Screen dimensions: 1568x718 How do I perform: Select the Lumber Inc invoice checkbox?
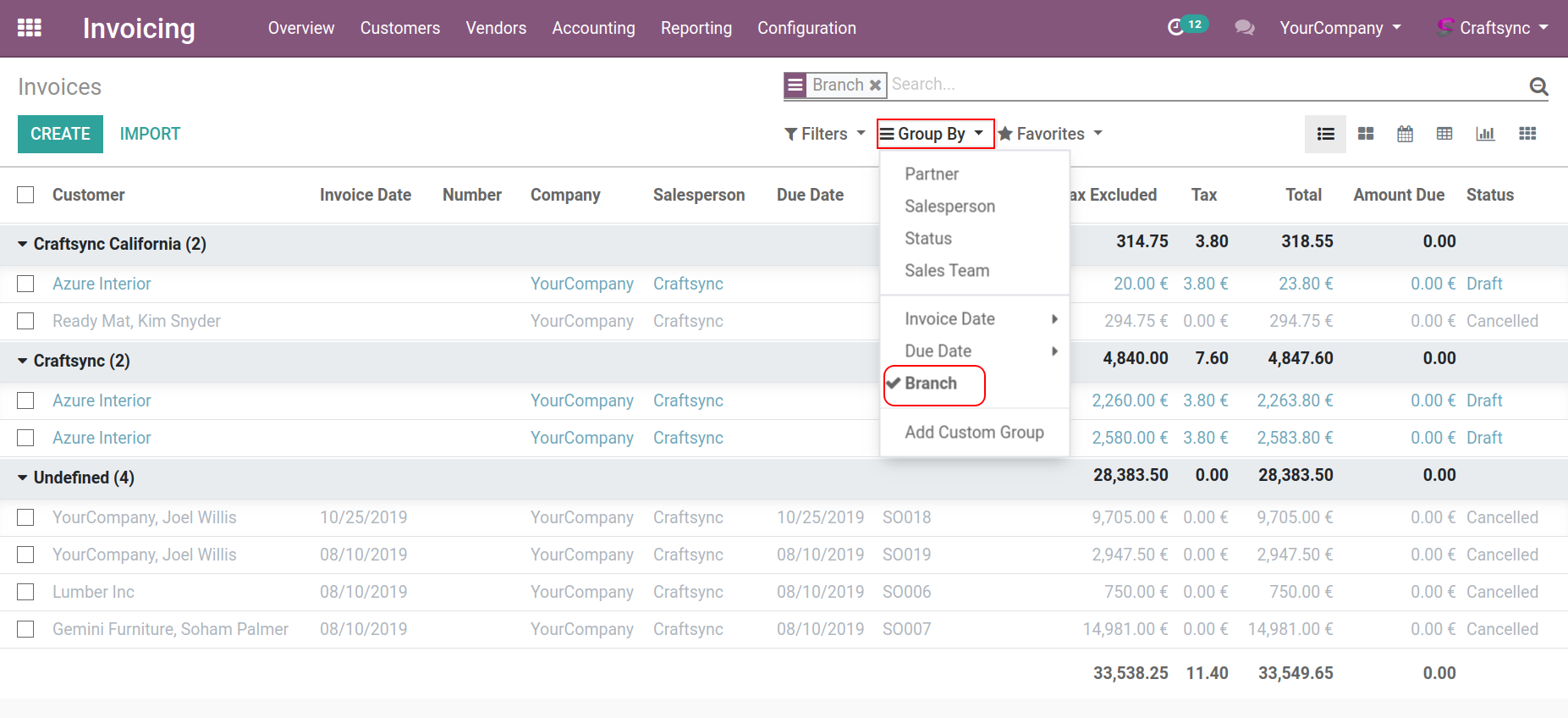(26, 592)
